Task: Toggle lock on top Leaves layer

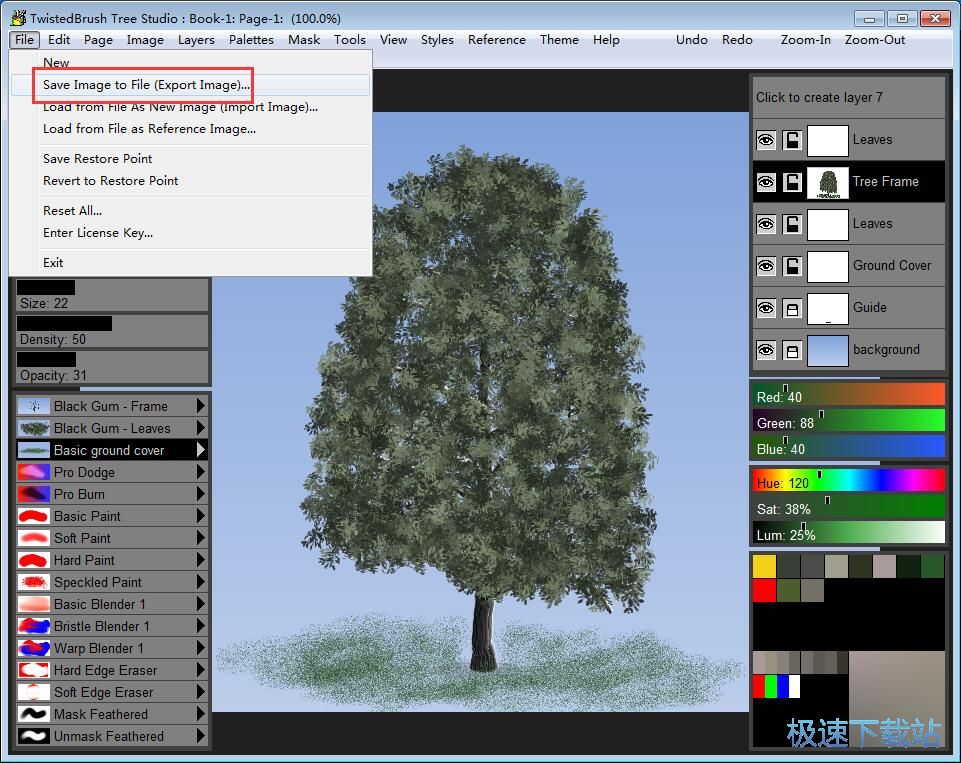Action: click(x=792, y=140)
